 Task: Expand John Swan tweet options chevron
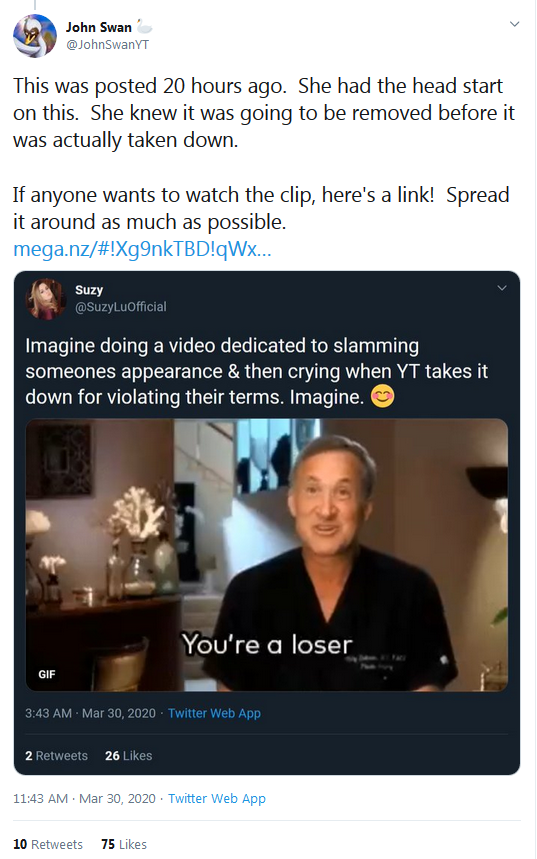(x=514, y=24)
